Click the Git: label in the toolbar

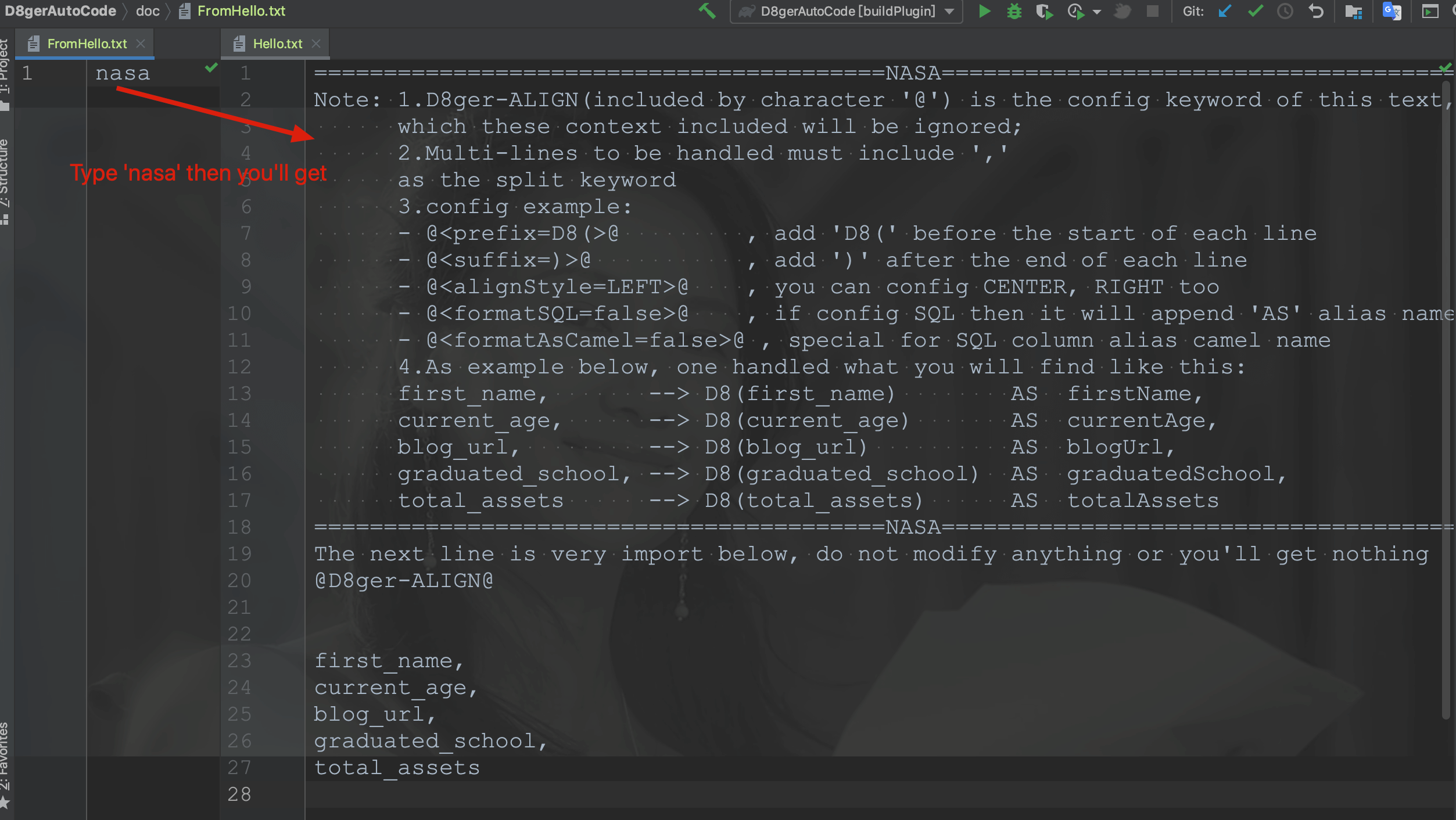point(1193,11)
